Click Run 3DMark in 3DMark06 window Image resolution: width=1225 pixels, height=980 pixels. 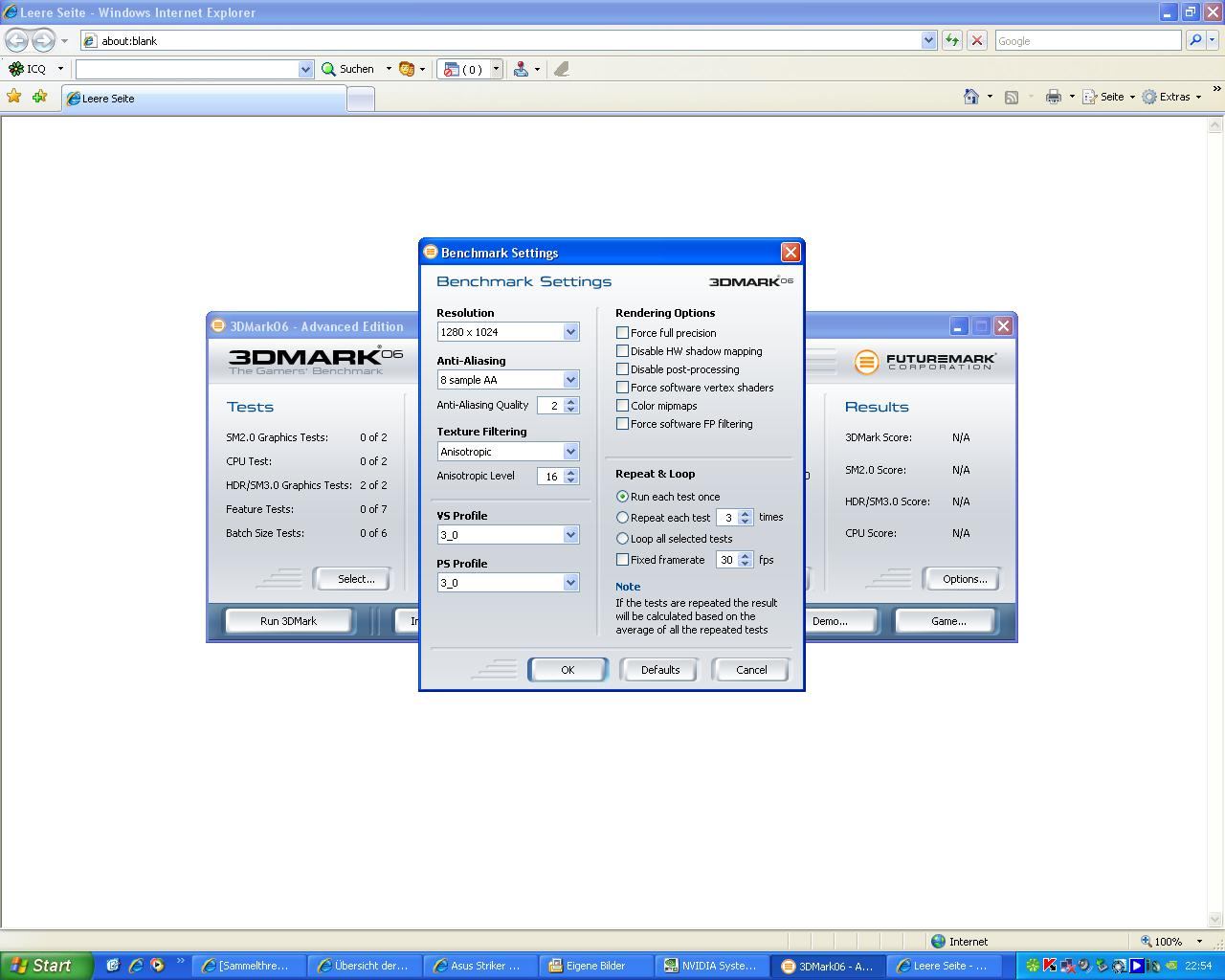pyautogui.click(x=288, y=620)
